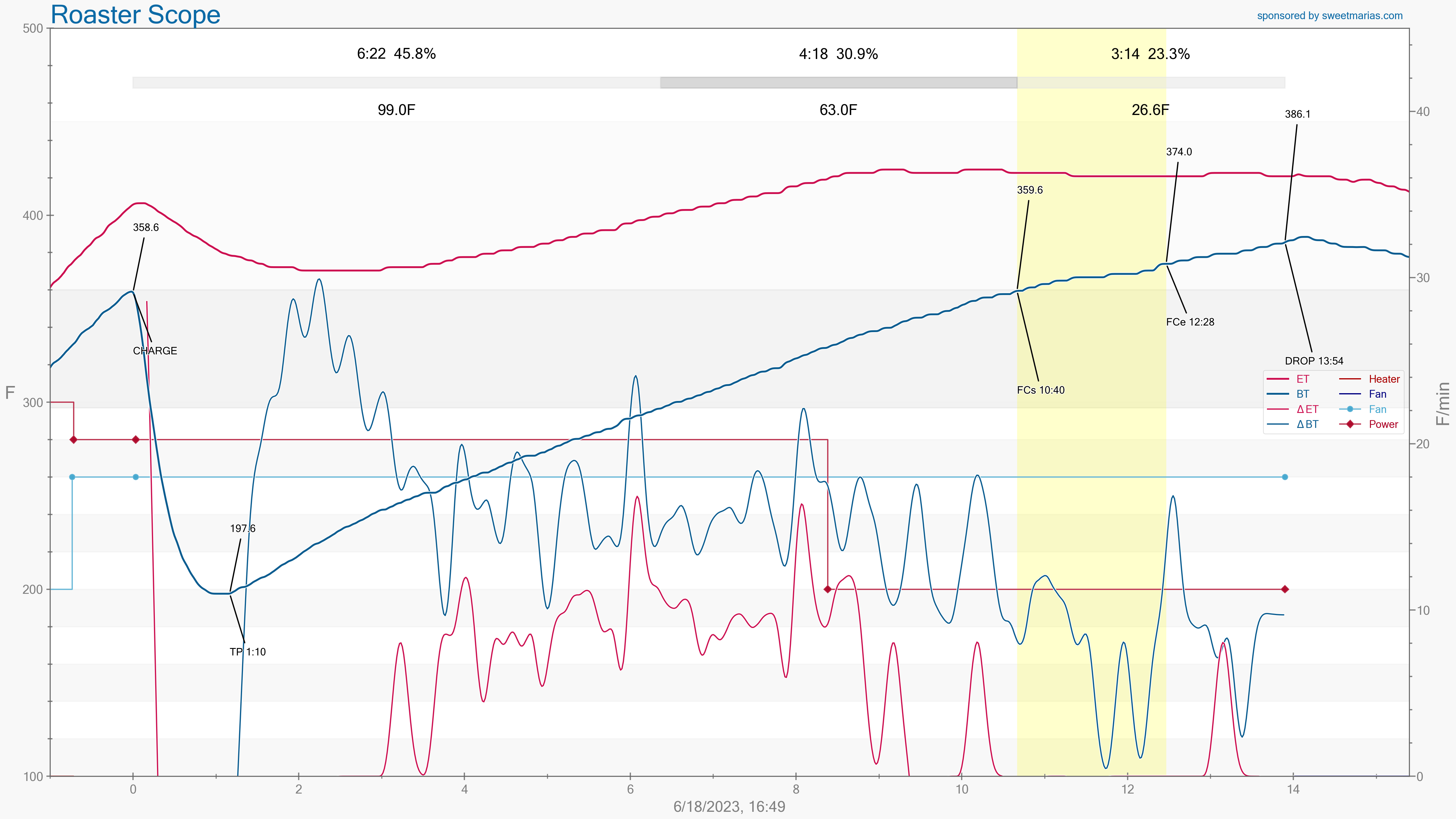1456x819 pixels.
Task: Select the DROP 13:54 annotation
Action: pos(1314,361)
